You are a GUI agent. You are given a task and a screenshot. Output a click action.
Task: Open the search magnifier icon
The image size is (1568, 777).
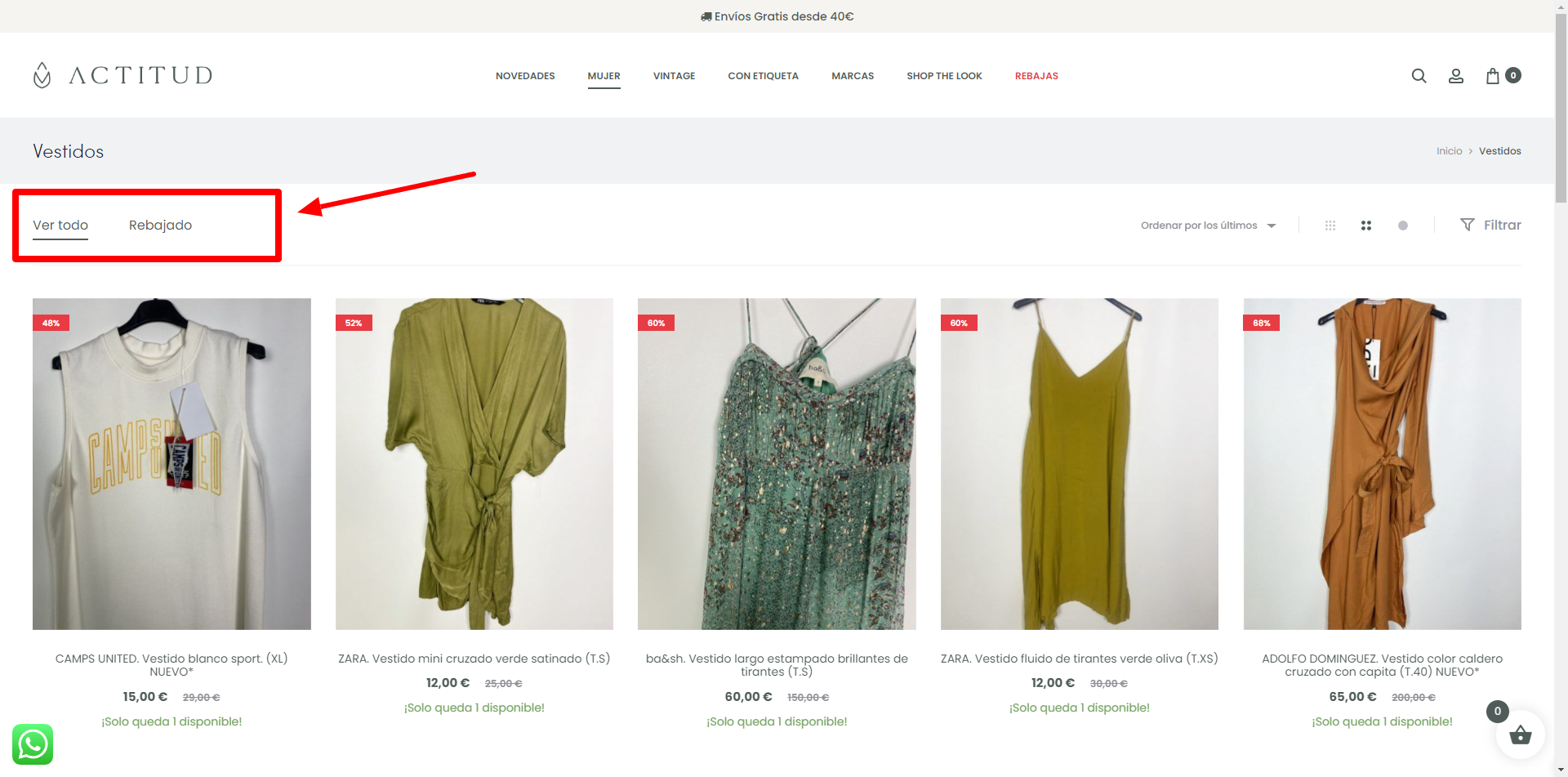(1419, 76)
